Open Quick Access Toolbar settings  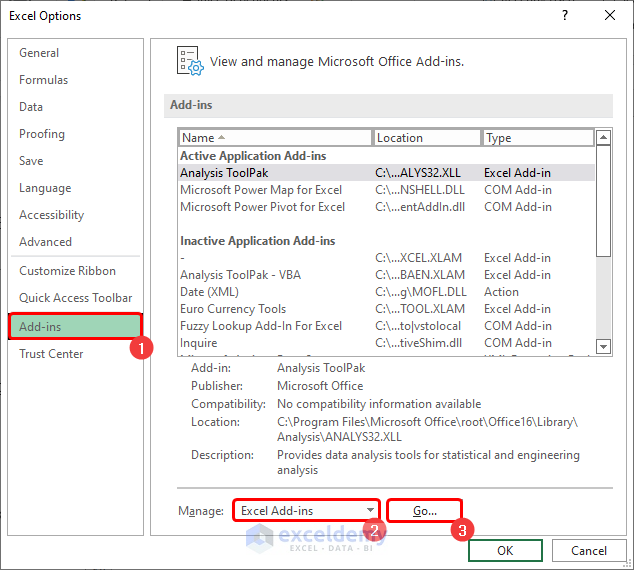(x=76, y=298)
